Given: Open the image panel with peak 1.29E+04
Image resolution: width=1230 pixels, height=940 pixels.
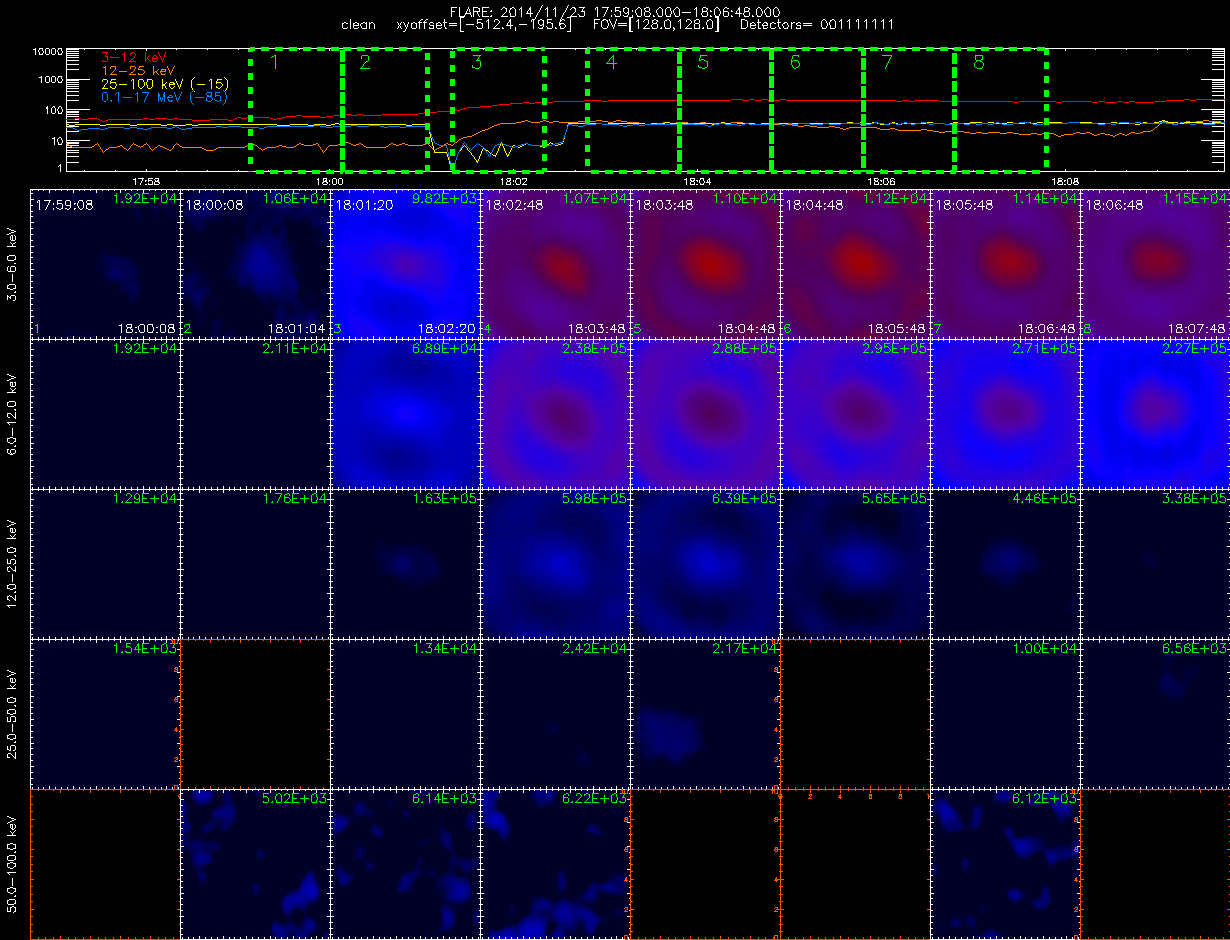Looking at the screenshot, I should point(105,562).
